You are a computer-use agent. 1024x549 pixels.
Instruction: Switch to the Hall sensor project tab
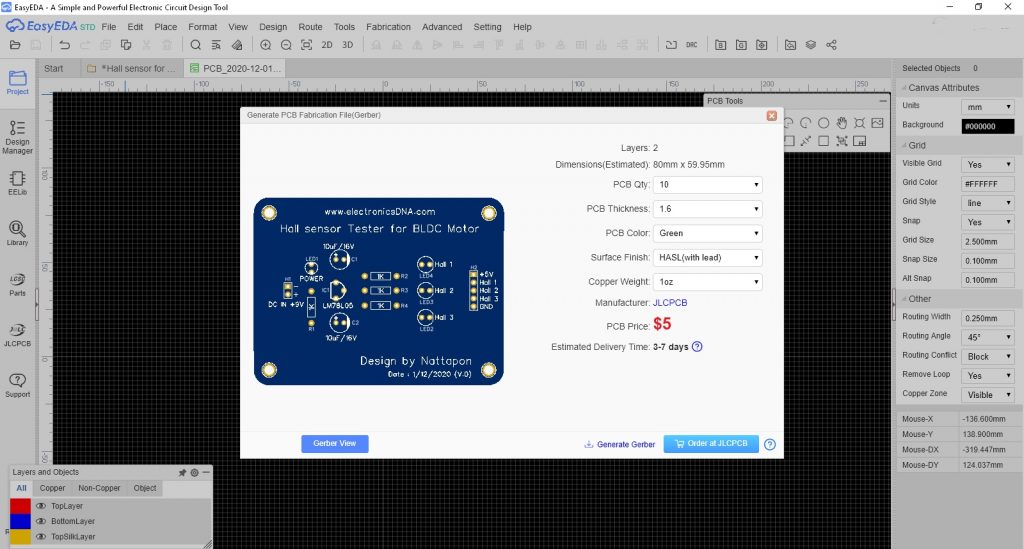pos(132,68)
